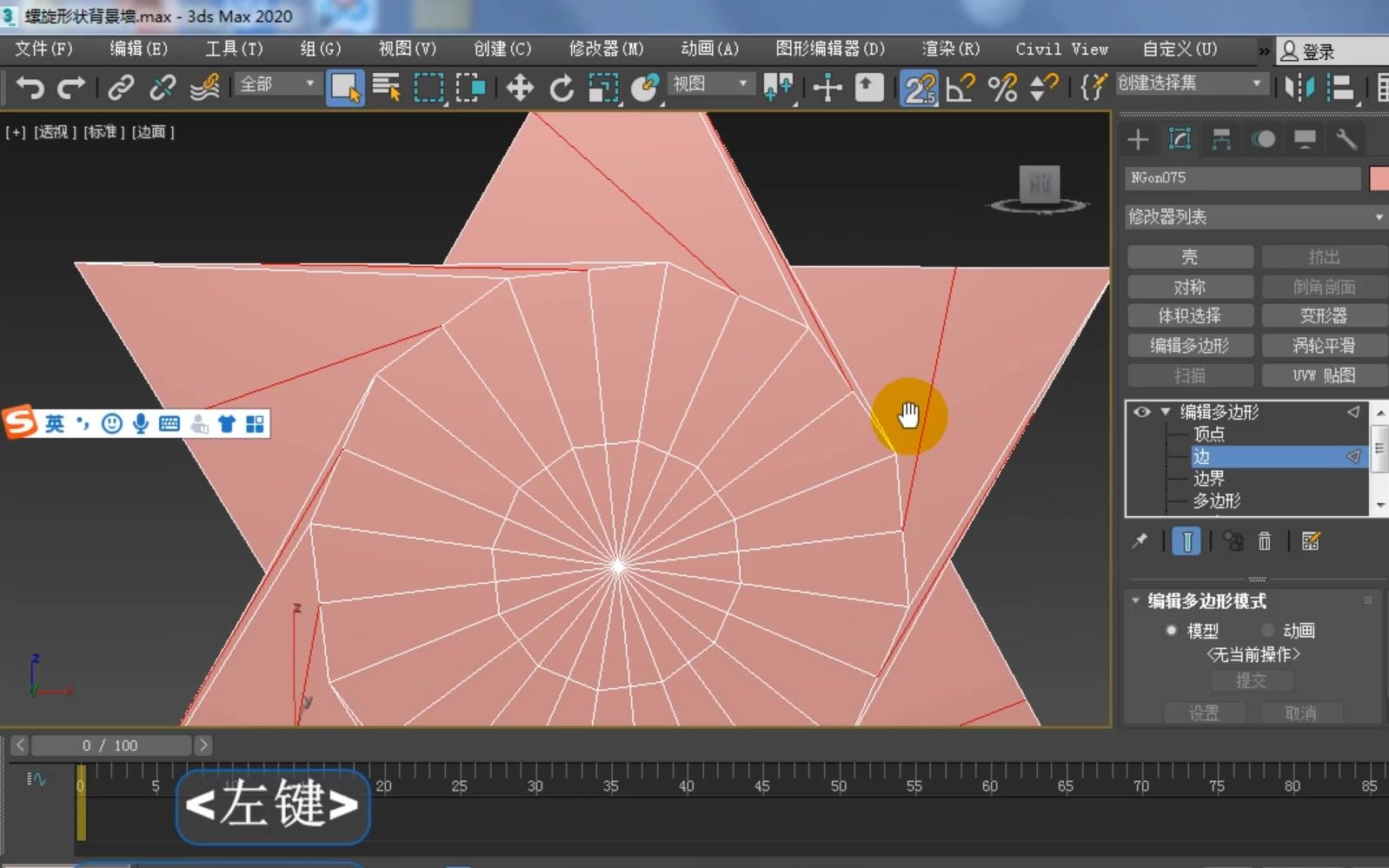Click NGon075 object name field
The height and width of the screenshot is (868, 1389).
click(1242, 178)
